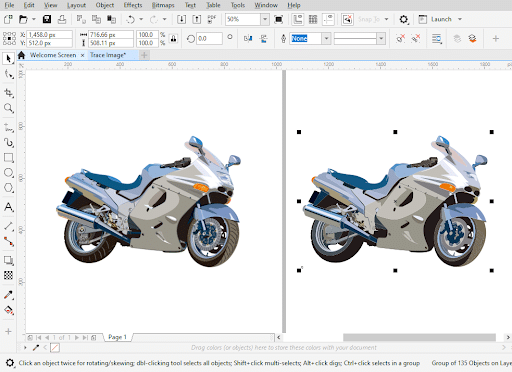The width and height of the screenshot is (512, 372).
Task: Toggle the snap off button
Action: (347, 19)
